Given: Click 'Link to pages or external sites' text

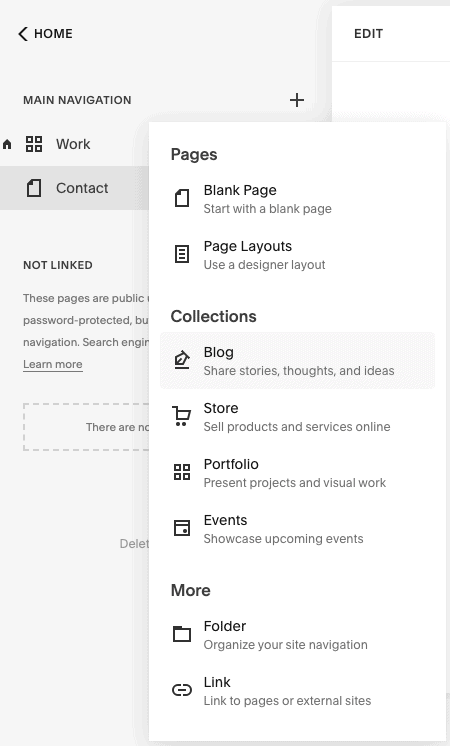Looking at the screenshot, I should point(287,701).
